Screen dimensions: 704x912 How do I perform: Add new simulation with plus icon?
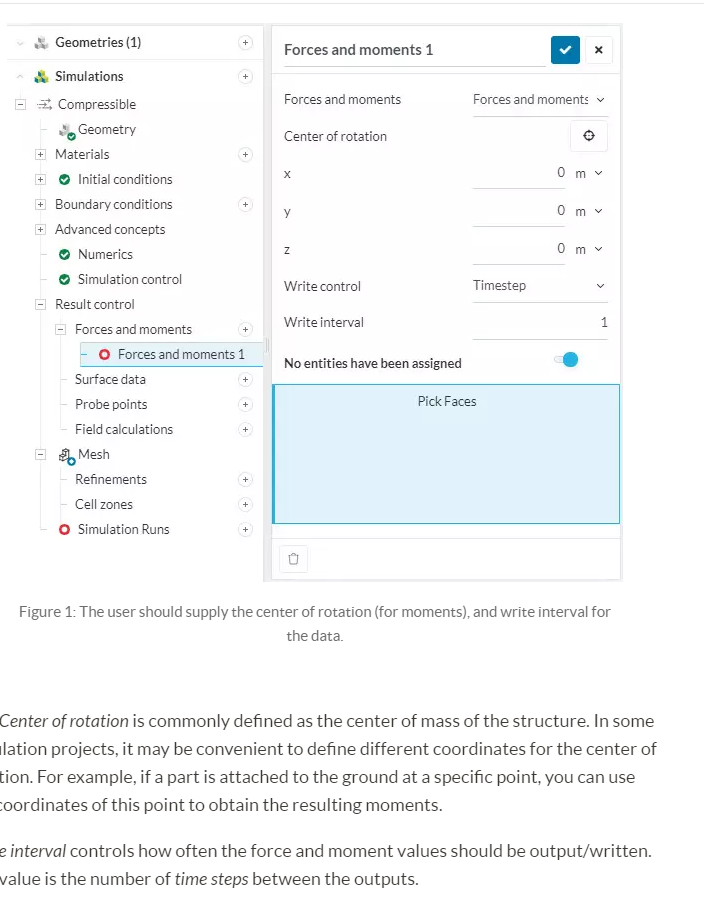pos(245,76)
